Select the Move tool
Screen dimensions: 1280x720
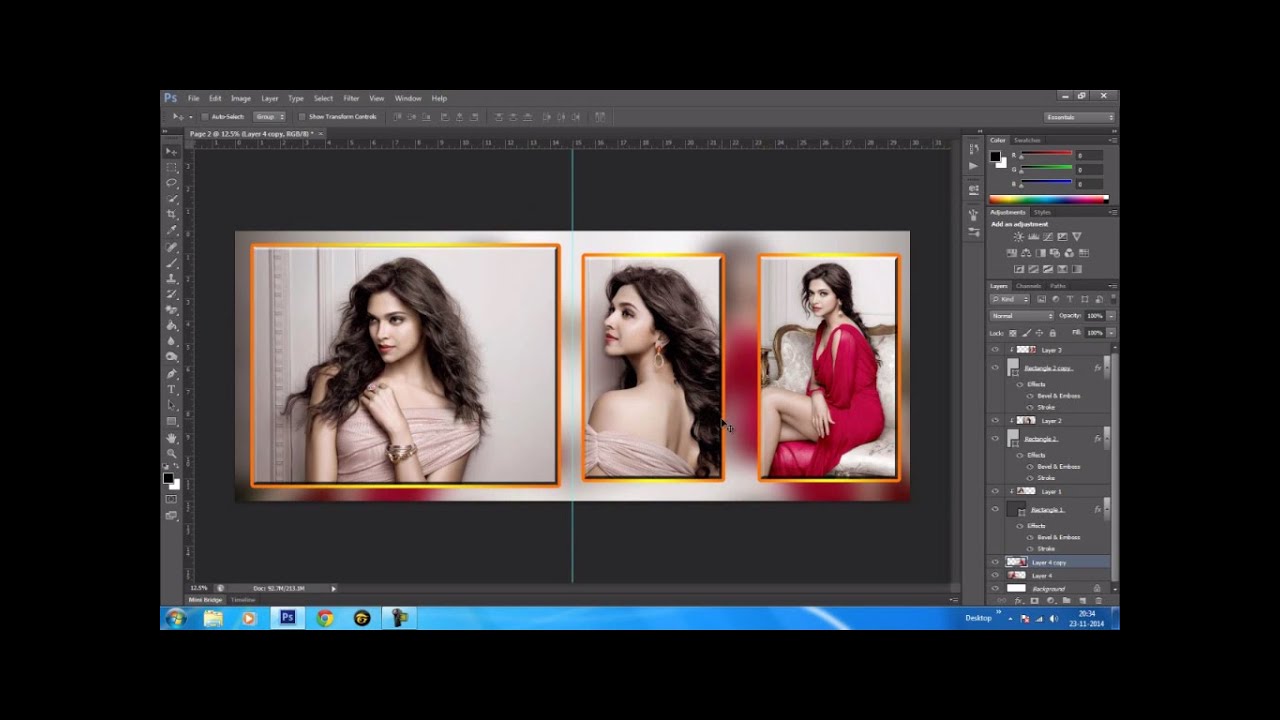click(x=171, y=151)
